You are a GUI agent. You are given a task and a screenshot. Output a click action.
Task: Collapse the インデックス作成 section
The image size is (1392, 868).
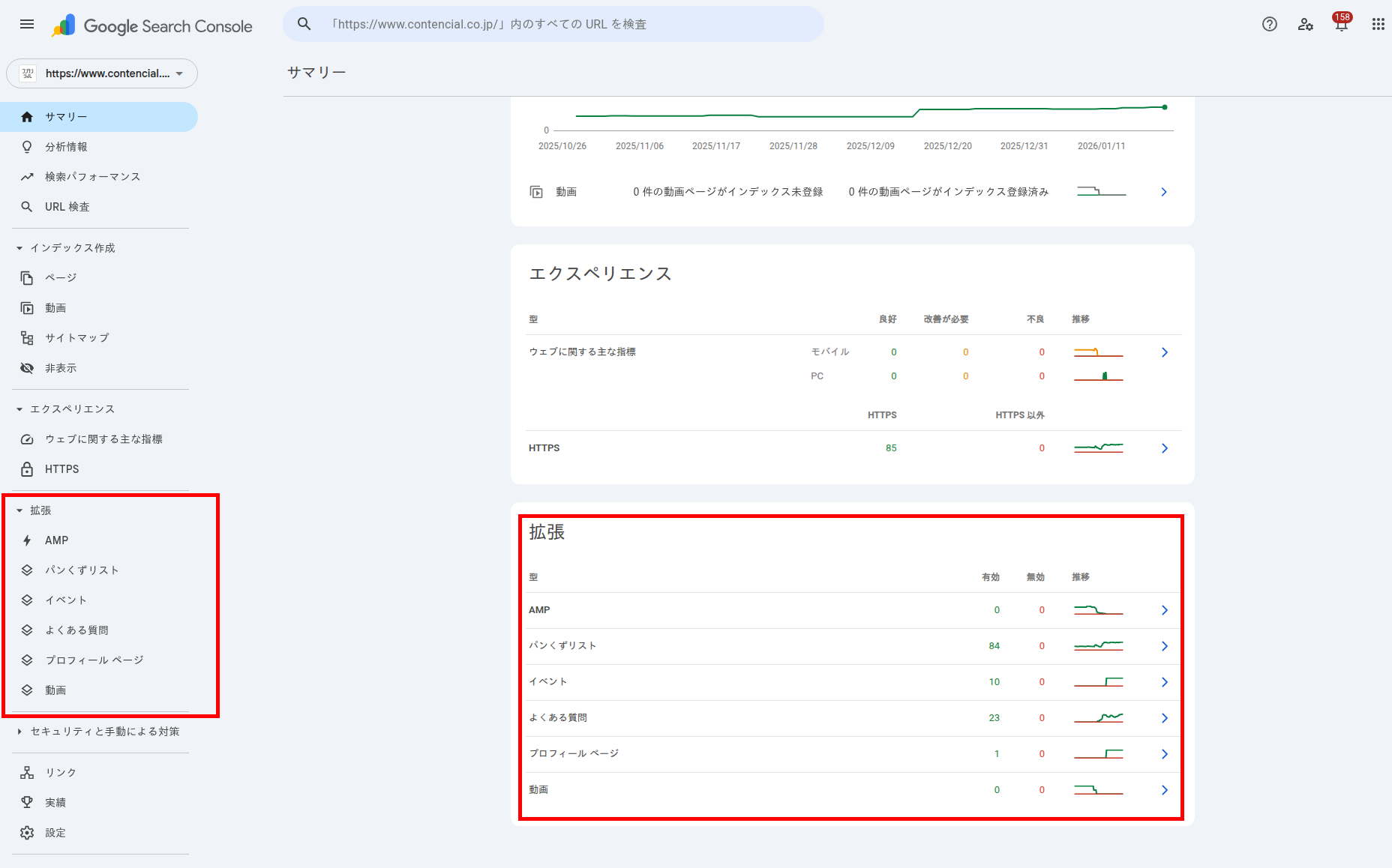point(18,247)
